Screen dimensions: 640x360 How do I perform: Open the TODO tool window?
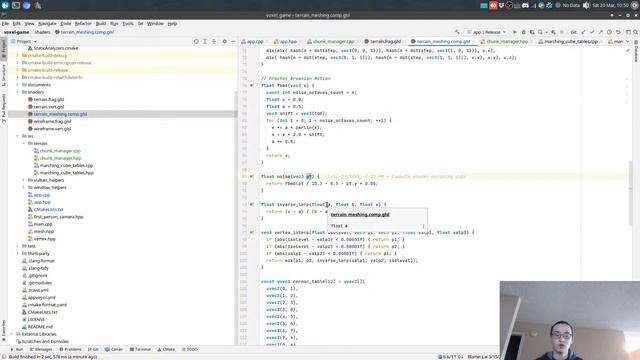(190, 349)
